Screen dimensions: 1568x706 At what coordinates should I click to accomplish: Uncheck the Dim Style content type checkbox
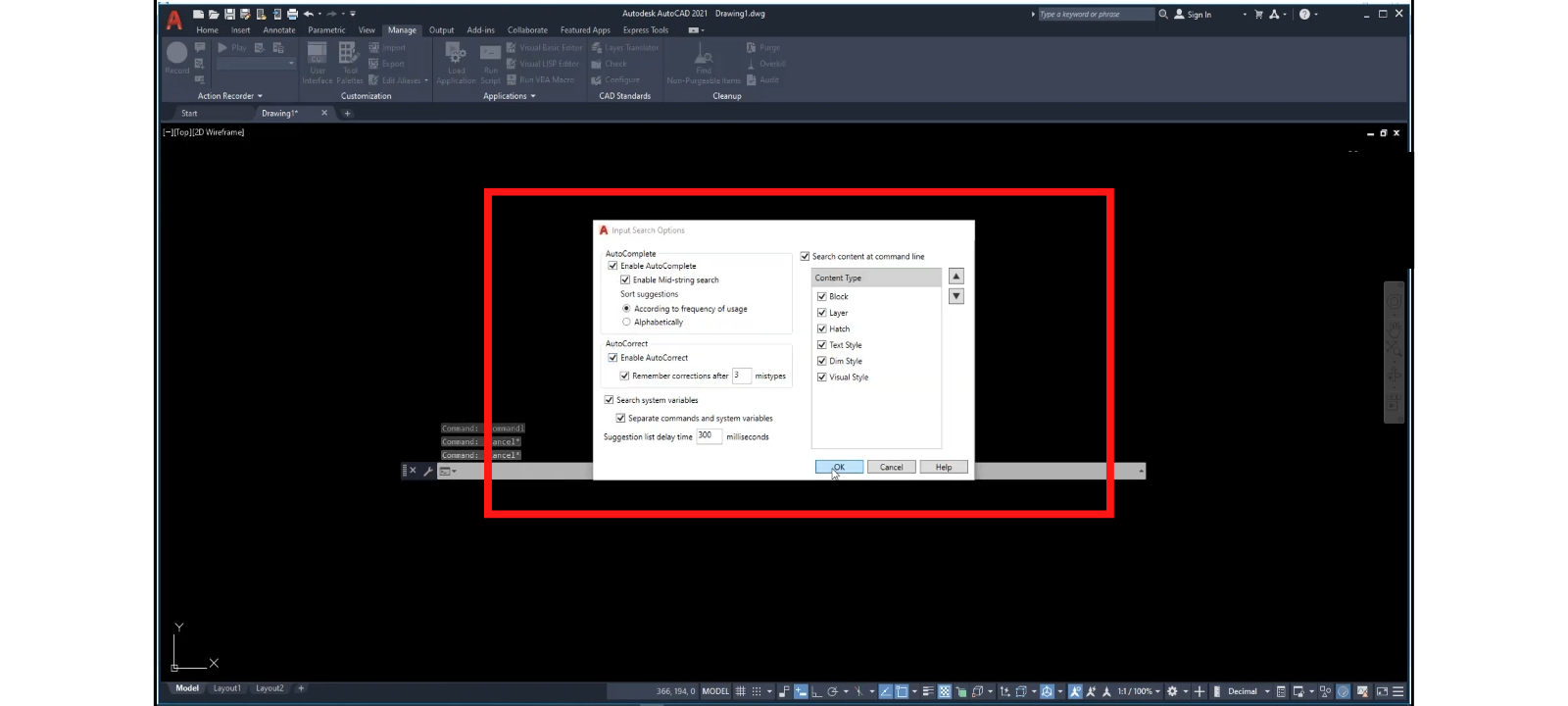(821, 361)
